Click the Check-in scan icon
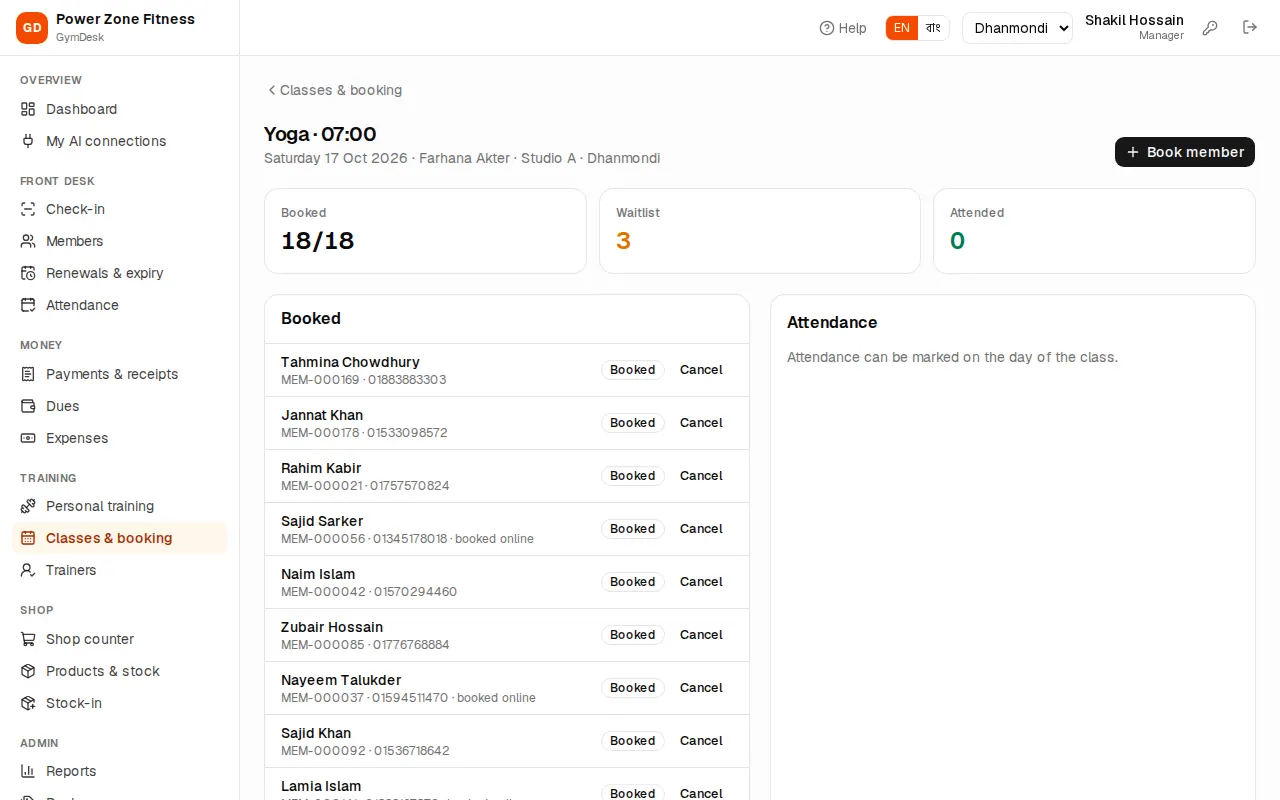The width and height of the screenshot is (1280, 800). pyautogui.click(x=28, y=209)
